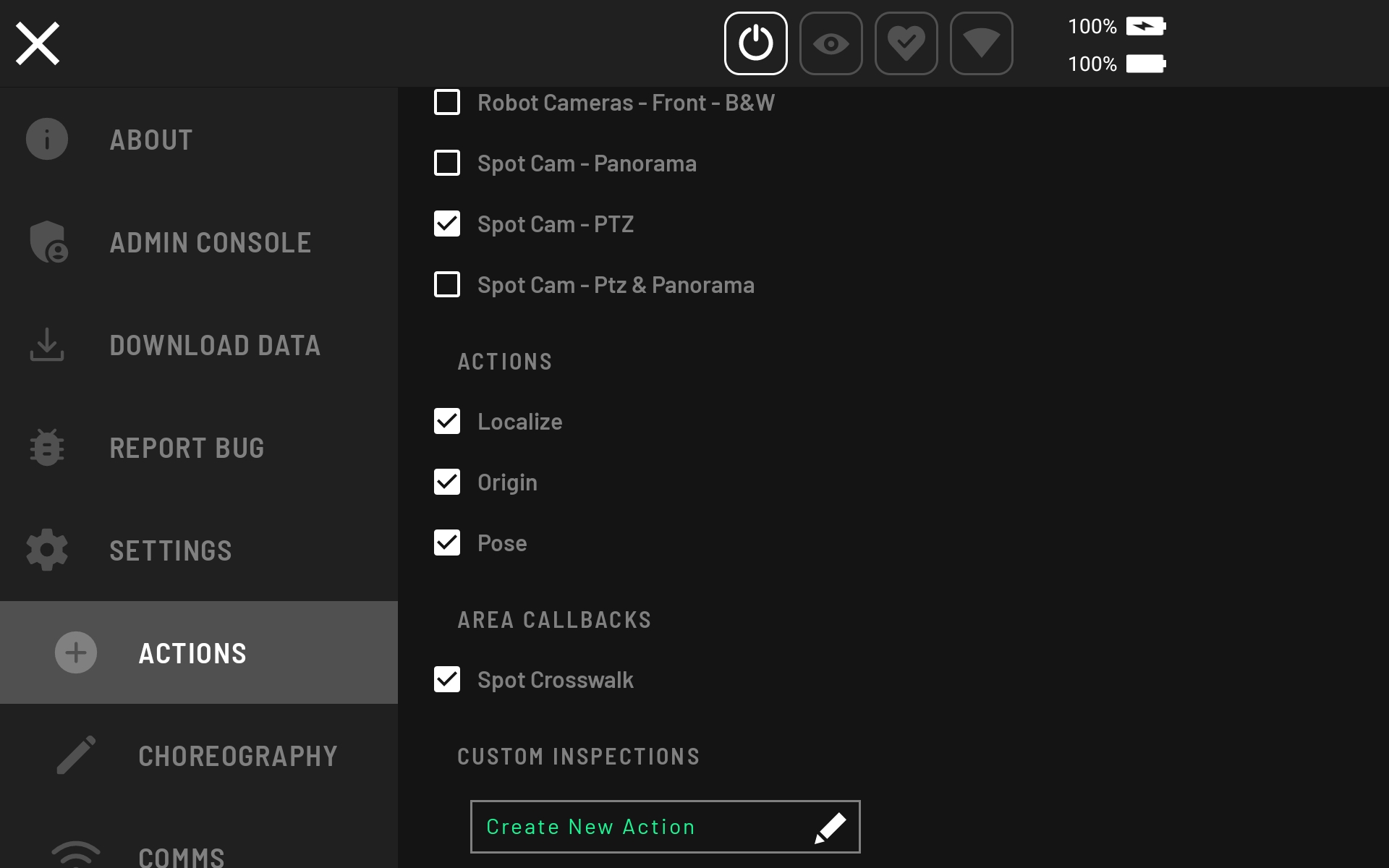The image size is (1389, 868).
Task: Enable Spot Cam - Panorama checkbox
Action: (x=447, y=163)
